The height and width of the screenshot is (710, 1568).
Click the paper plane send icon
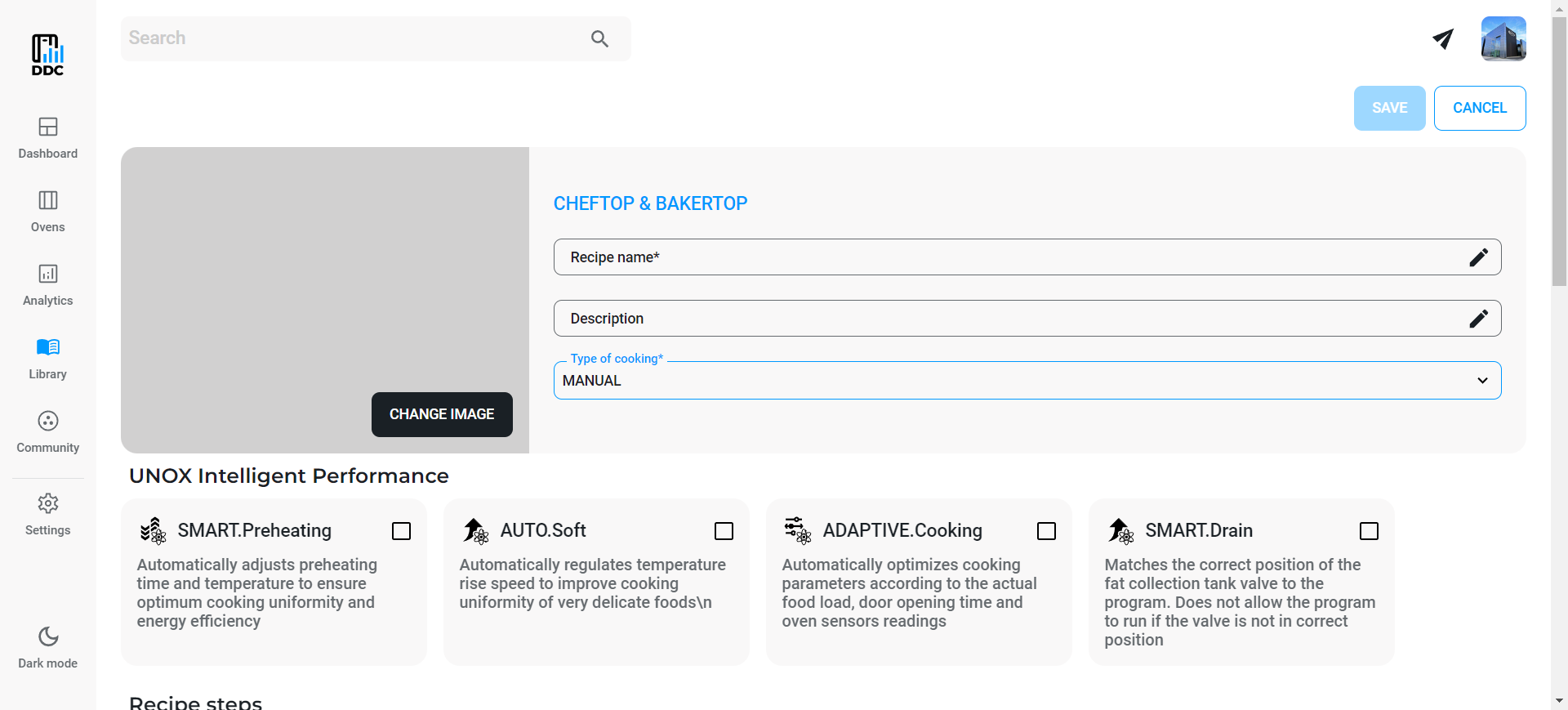(x=1443, y=38)
